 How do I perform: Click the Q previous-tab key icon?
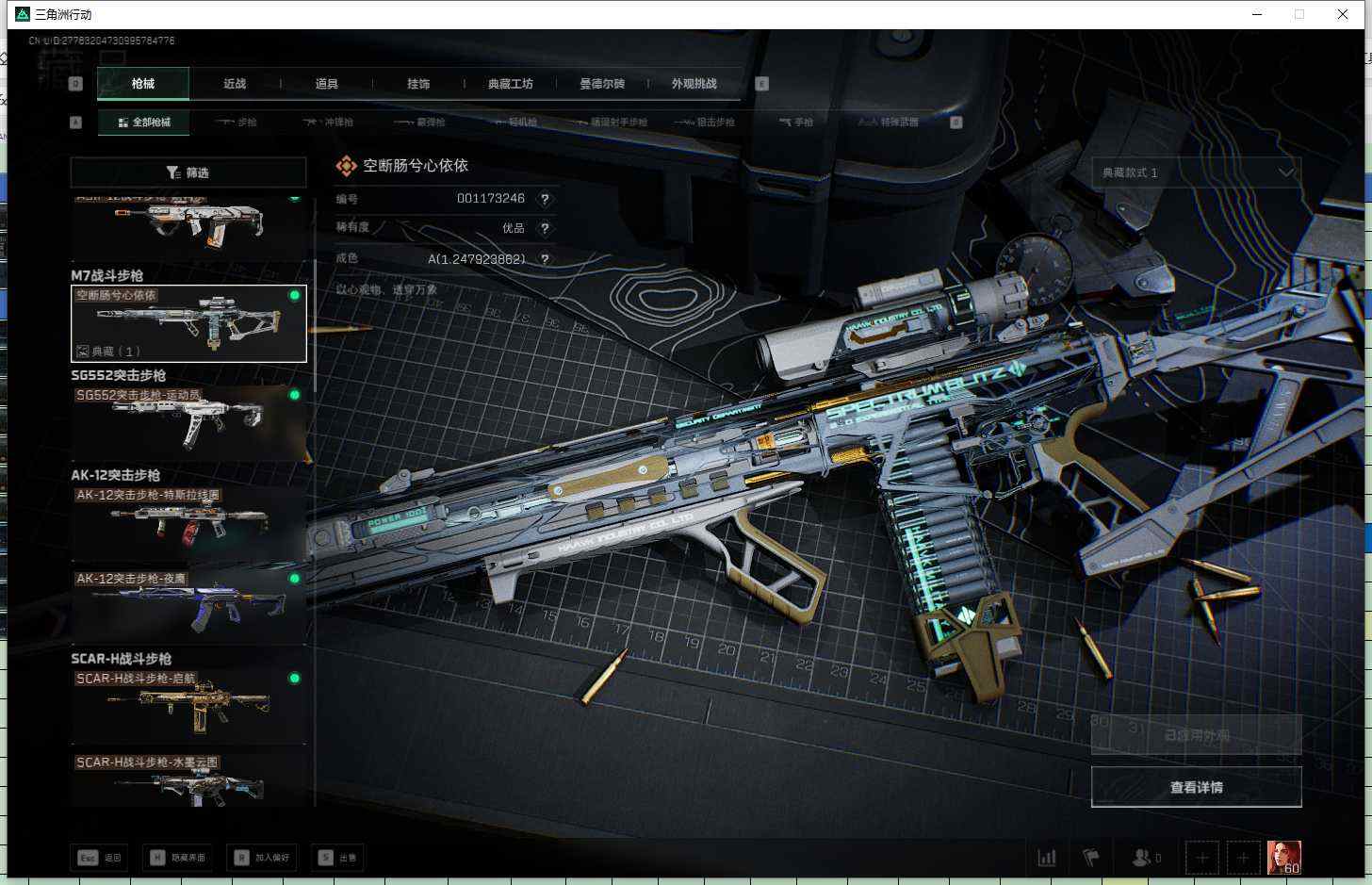tap(76, 84)
